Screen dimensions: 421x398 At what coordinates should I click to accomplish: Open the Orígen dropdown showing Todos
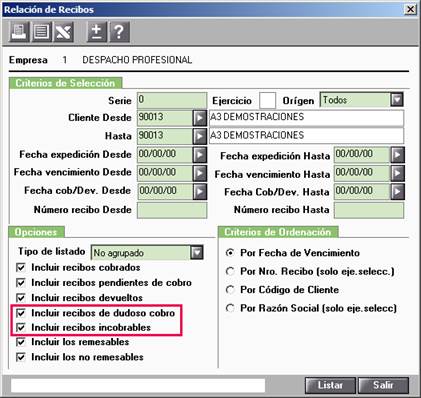point(397,100)
